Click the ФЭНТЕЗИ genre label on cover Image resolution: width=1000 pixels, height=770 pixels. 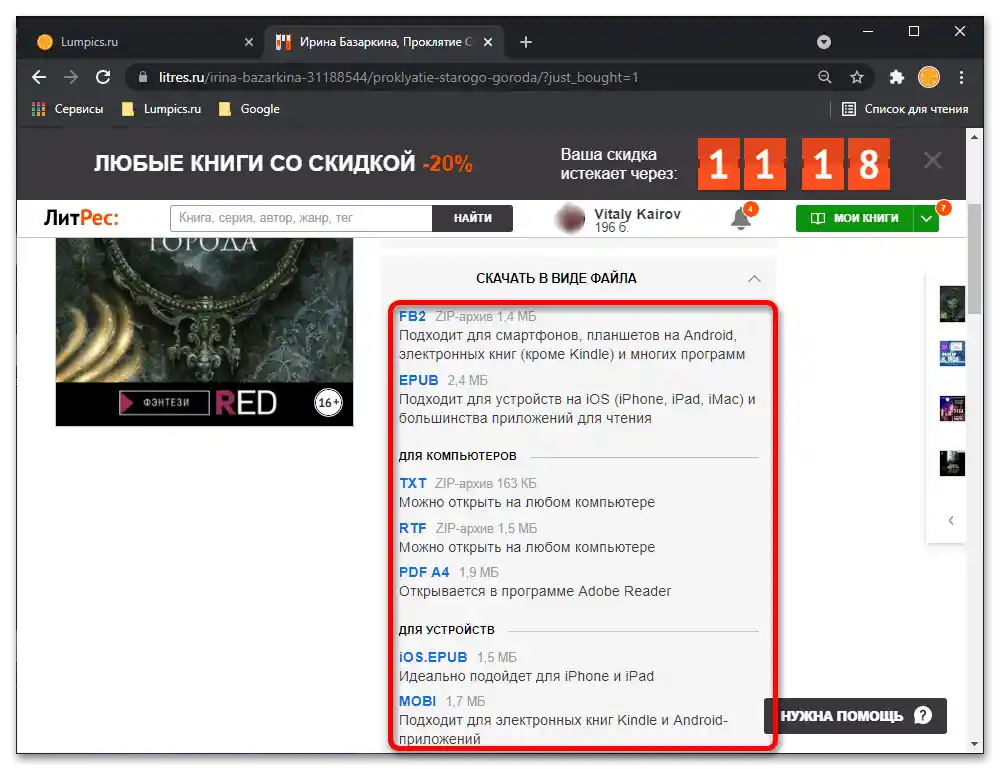165,403
